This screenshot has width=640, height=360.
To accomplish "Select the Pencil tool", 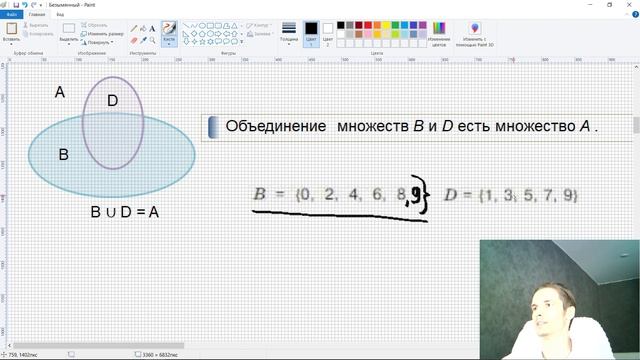I will click(134, 29).
